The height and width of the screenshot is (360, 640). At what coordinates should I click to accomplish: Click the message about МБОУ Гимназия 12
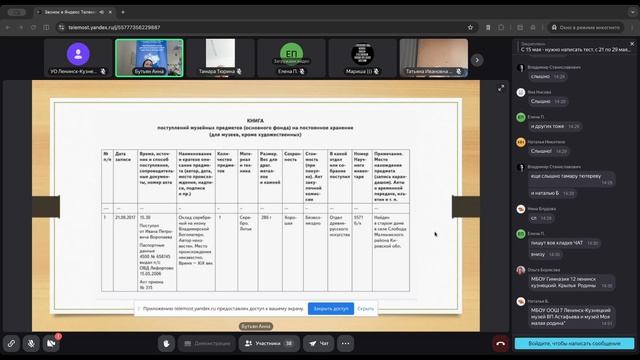(x=571, y=282)
